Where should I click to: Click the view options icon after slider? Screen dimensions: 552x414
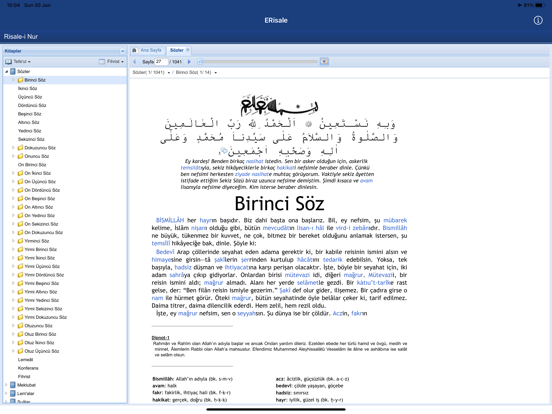pos(324,62)
